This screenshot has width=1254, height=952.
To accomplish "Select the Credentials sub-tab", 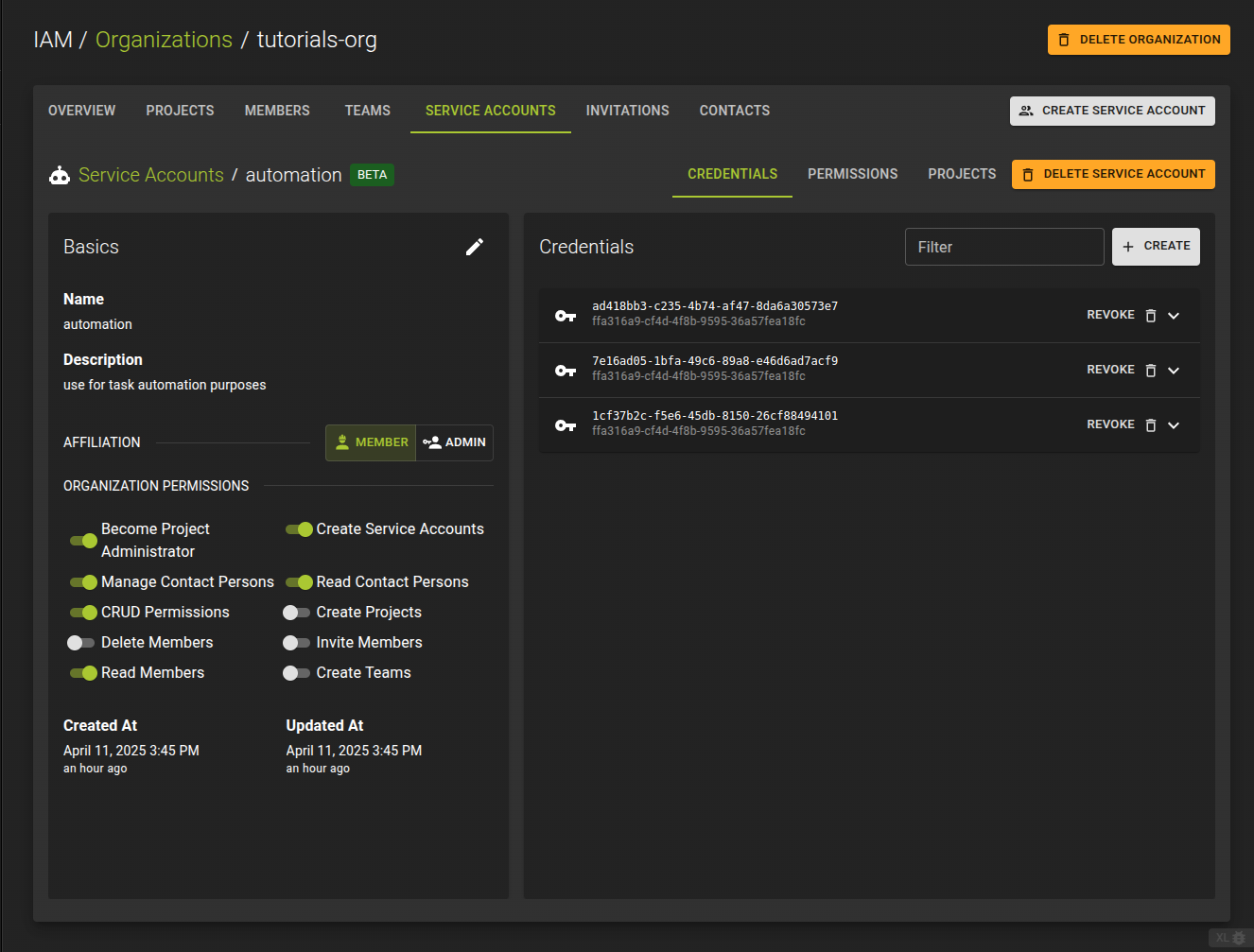I will (732, 174).
